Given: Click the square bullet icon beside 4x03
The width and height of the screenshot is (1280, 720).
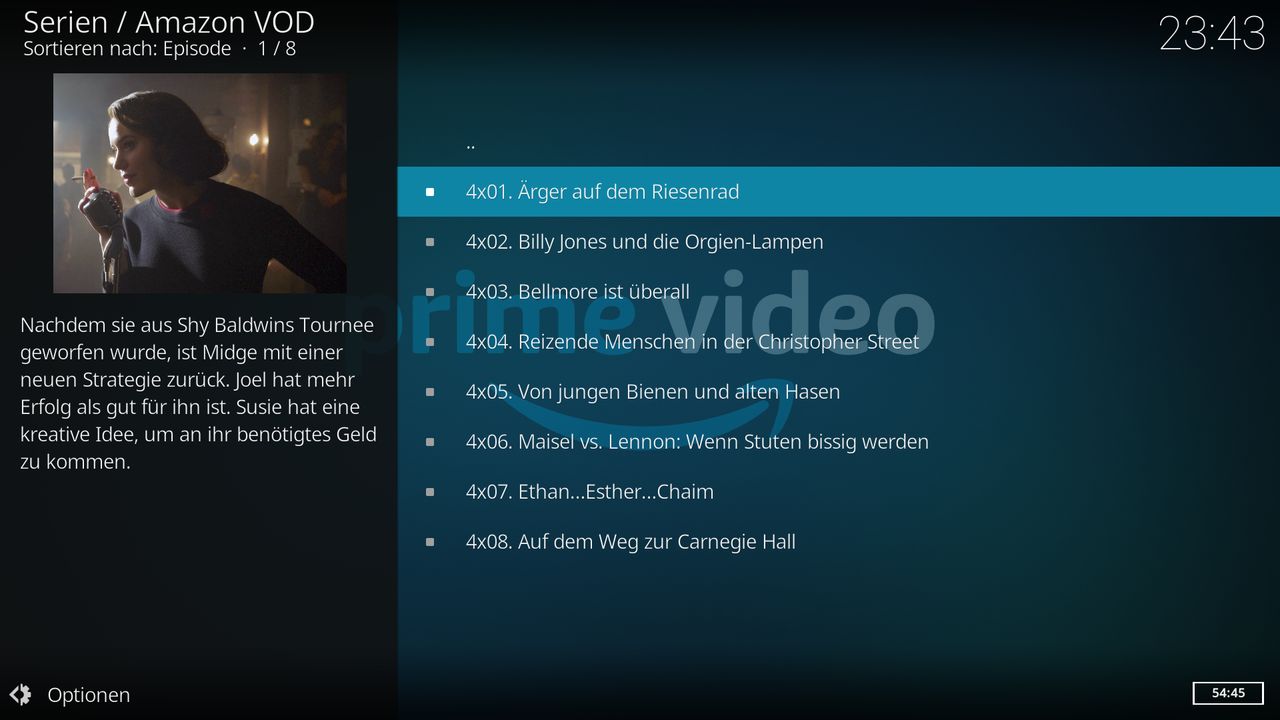Looking at the screenshot, I should point(430,292).
